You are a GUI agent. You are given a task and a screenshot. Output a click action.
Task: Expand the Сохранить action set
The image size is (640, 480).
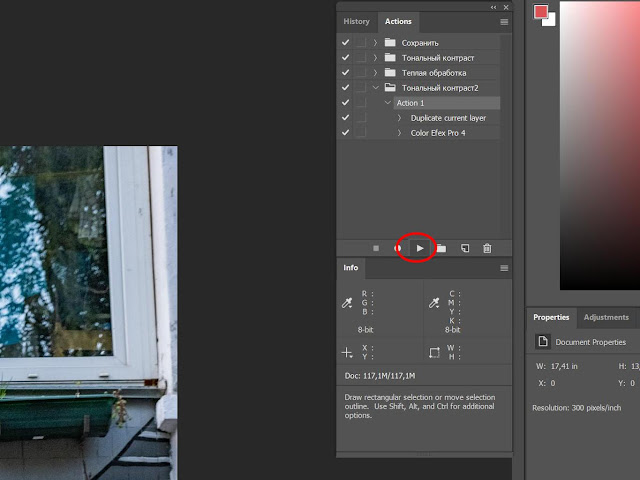point(375,42)
